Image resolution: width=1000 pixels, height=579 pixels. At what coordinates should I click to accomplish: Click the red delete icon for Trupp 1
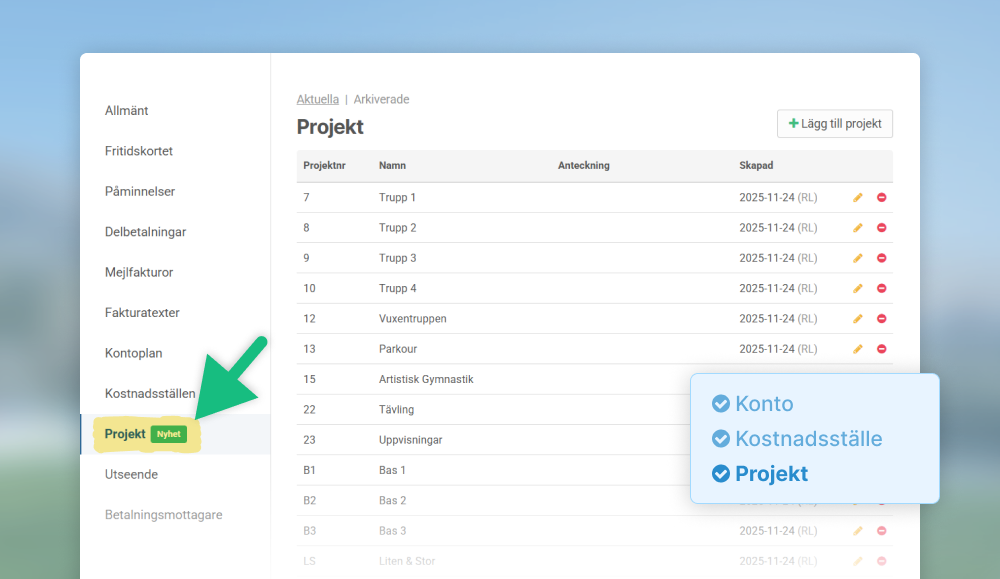pos(881,198)
